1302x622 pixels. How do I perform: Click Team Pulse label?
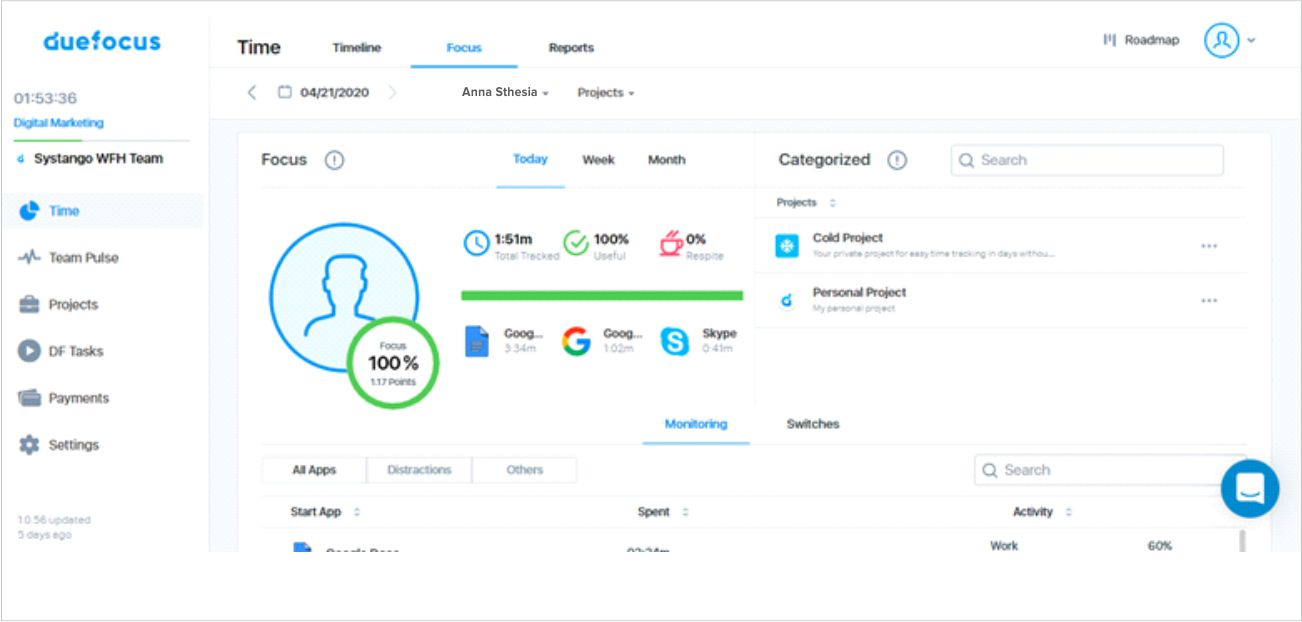(83, 258)
